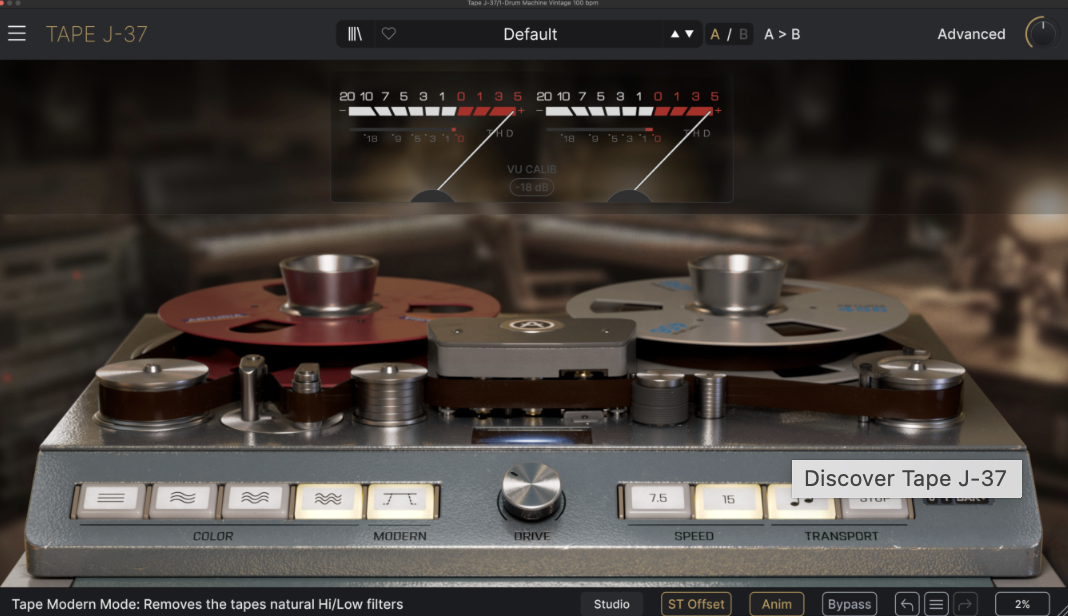Expand the Advanced panel
The height and width of the screenshot is (616, 1068).
(970, 34)
